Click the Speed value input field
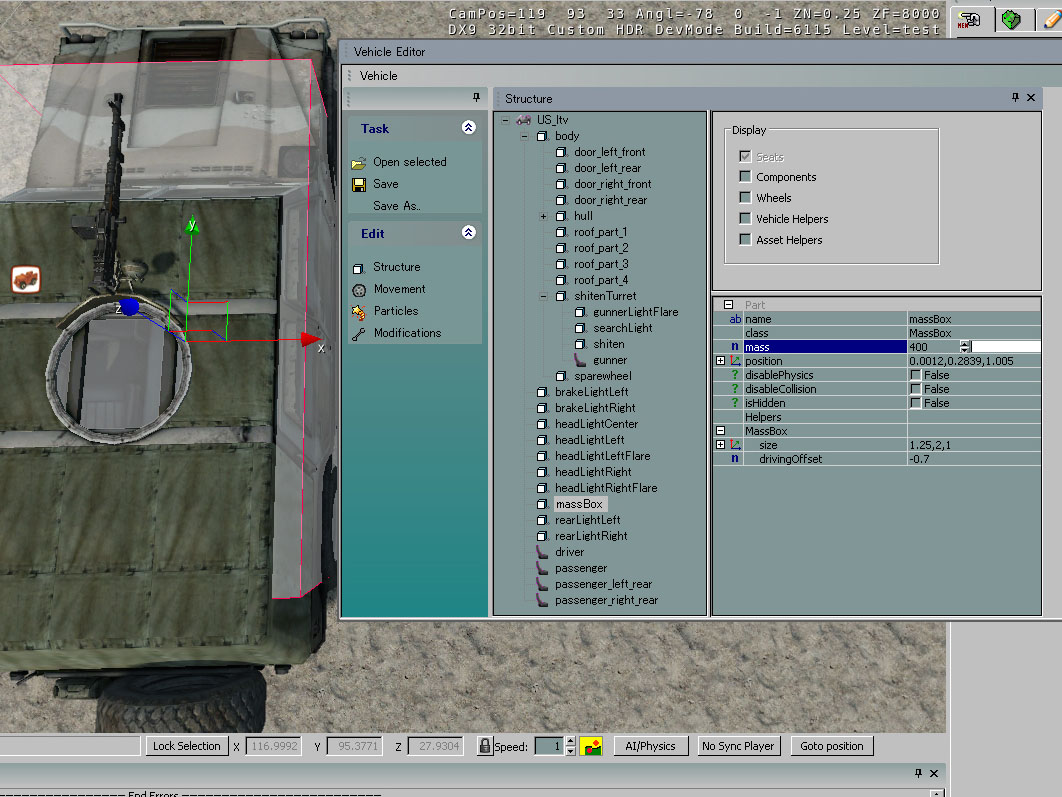Viewport: 1062px width, 797px height. (x=549, y=746)
